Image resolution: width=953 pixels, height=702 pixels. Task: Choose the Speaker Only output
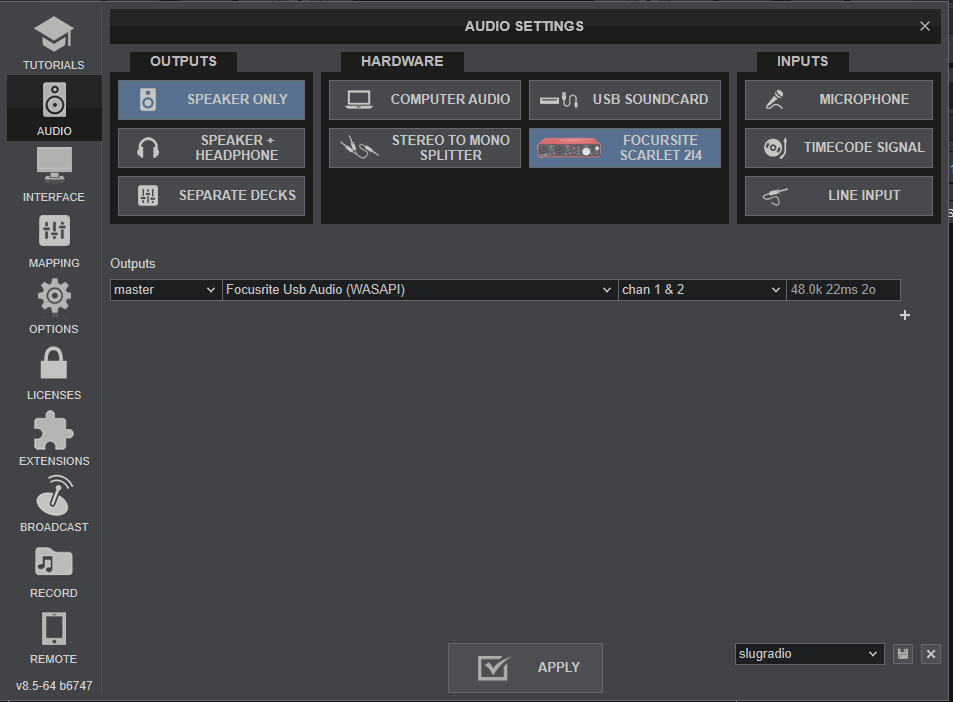pos(212,100)
